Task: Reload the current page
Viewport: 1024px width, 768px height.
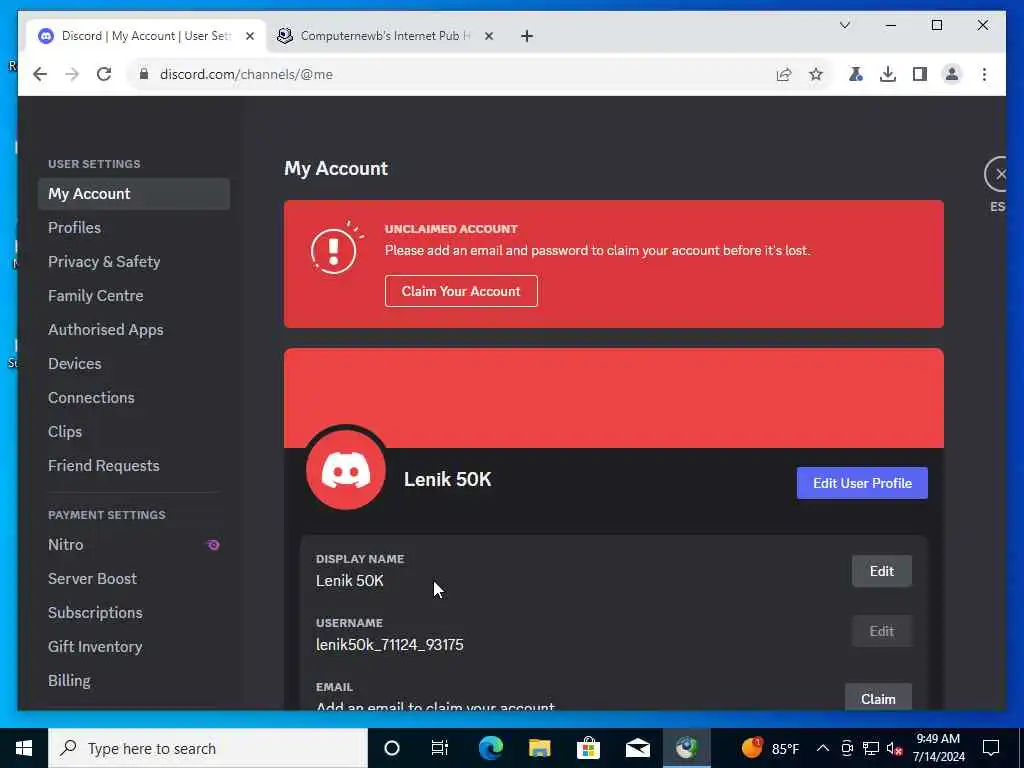Action: [x=104, y=74]
